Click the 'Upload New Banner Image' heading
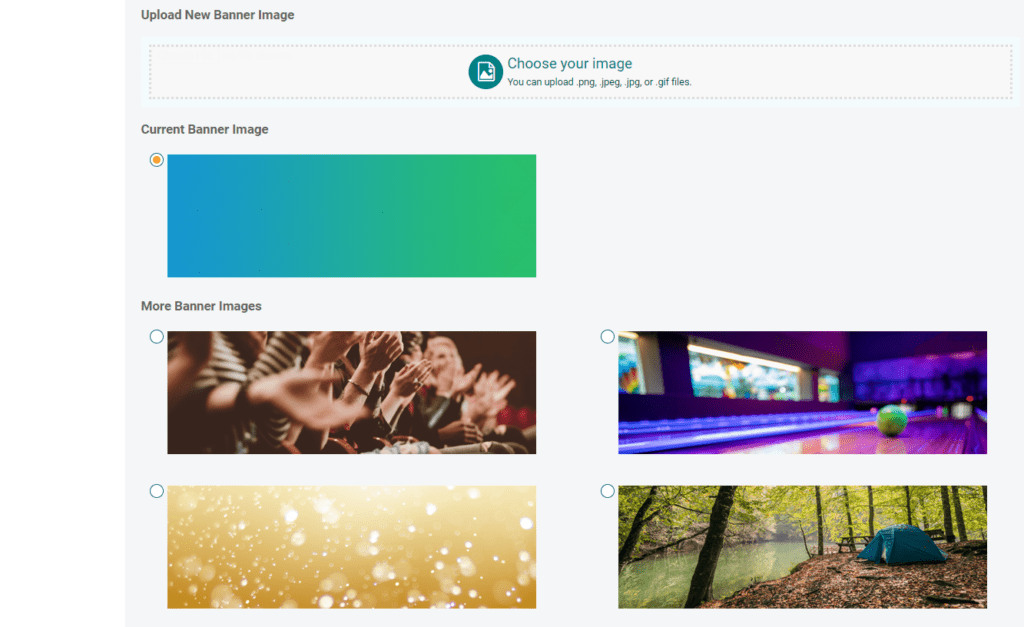Screen dimensions: 1024x627 coord(217,15)
